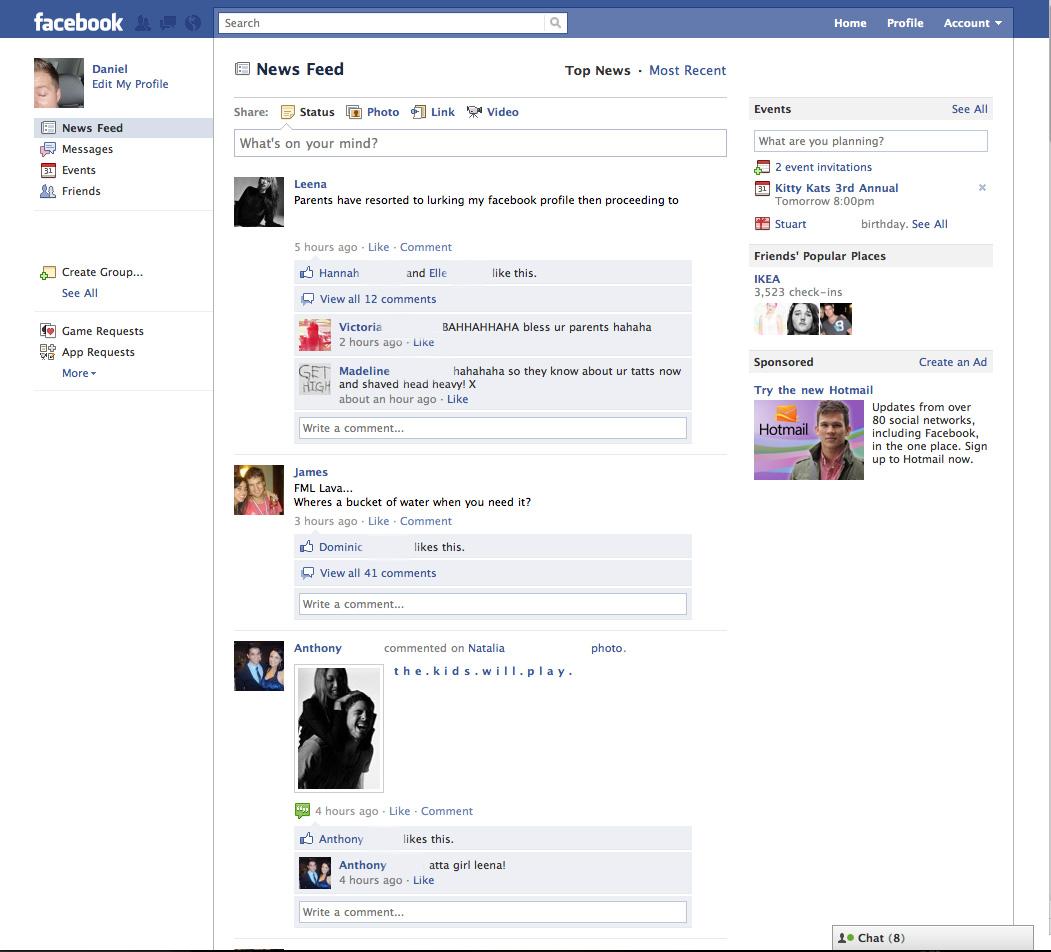
Task: Dismiss Kitty Kats 3rd Annual event
Action: pos(982,188)
